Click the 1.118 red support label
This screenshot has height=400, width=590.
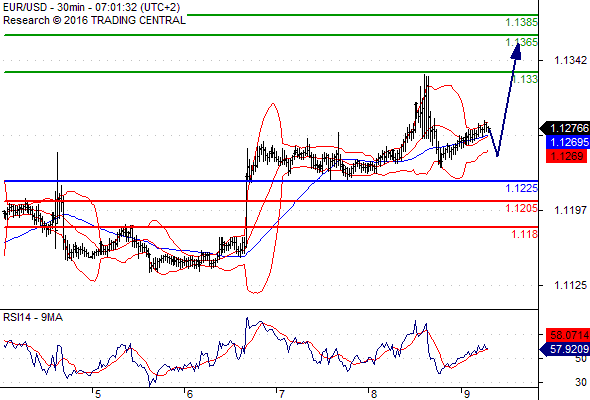point(524,234)
